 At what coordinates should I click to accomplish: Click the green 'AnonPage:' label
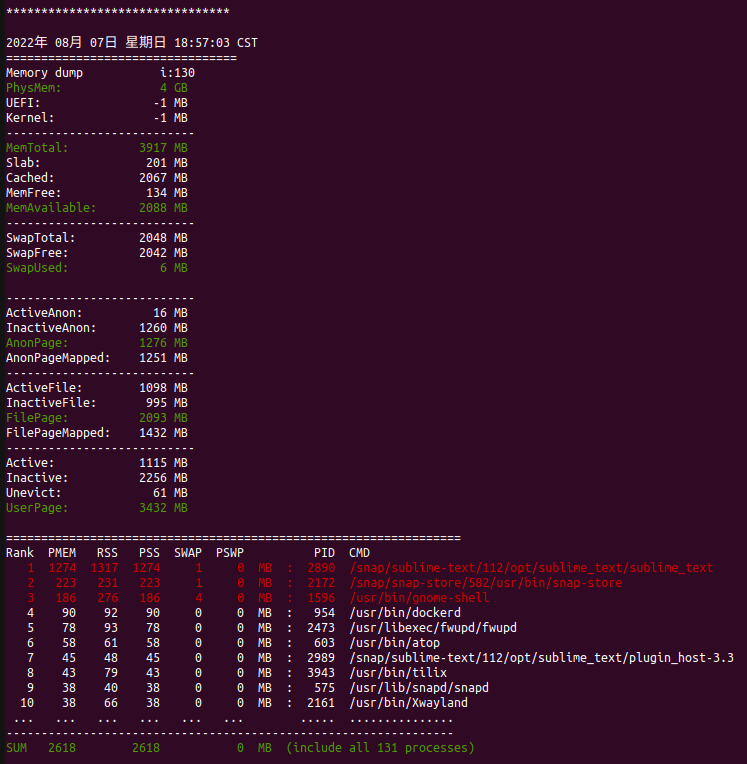37,343
